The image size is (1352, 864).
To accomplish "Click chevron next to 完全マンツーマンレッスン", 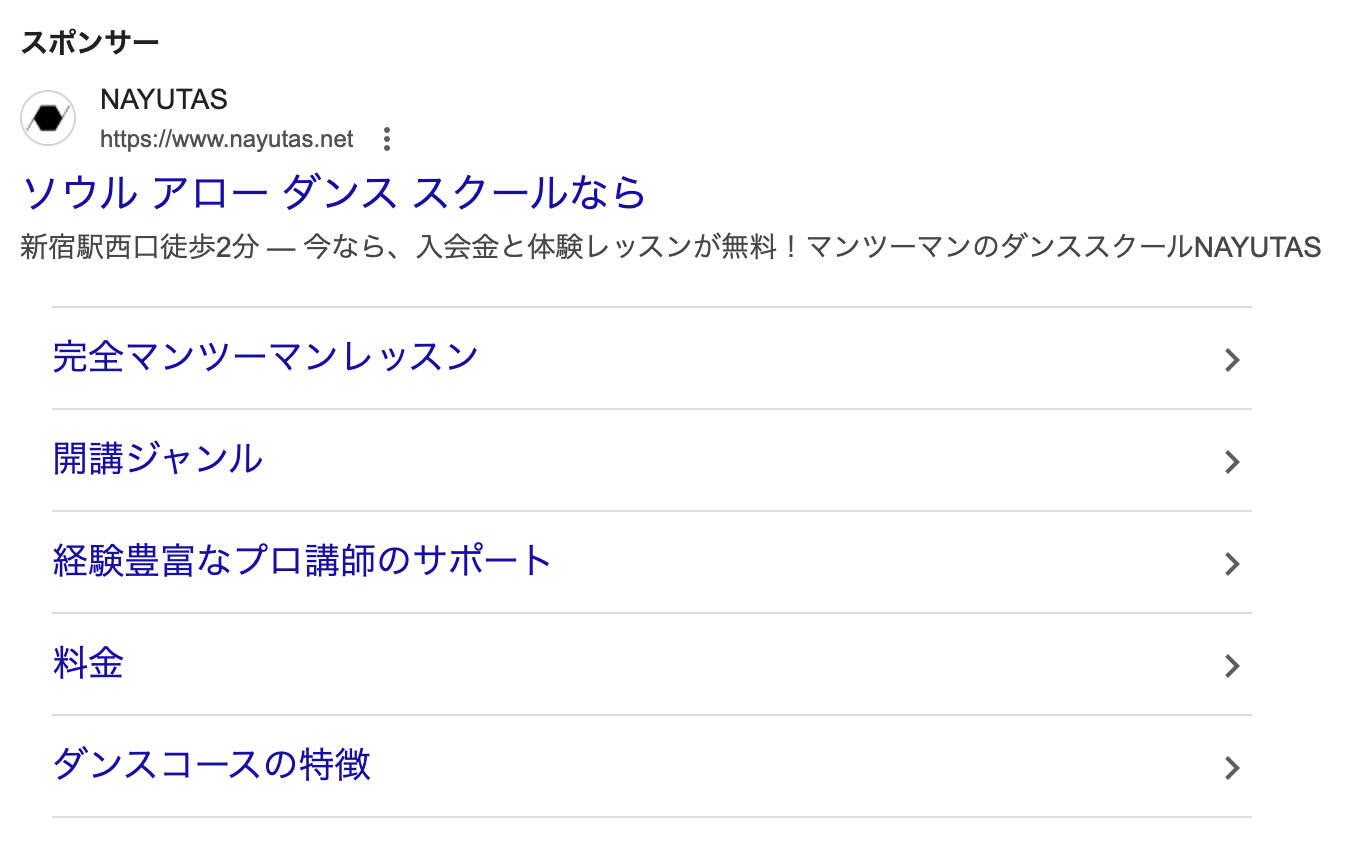I will coord(1232,360).
